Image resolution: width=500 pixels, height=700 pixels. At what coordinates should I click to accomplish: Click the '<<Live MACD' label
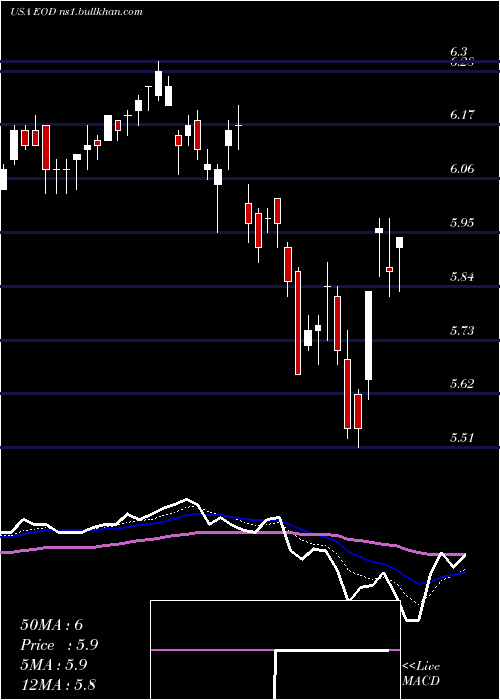421,673
